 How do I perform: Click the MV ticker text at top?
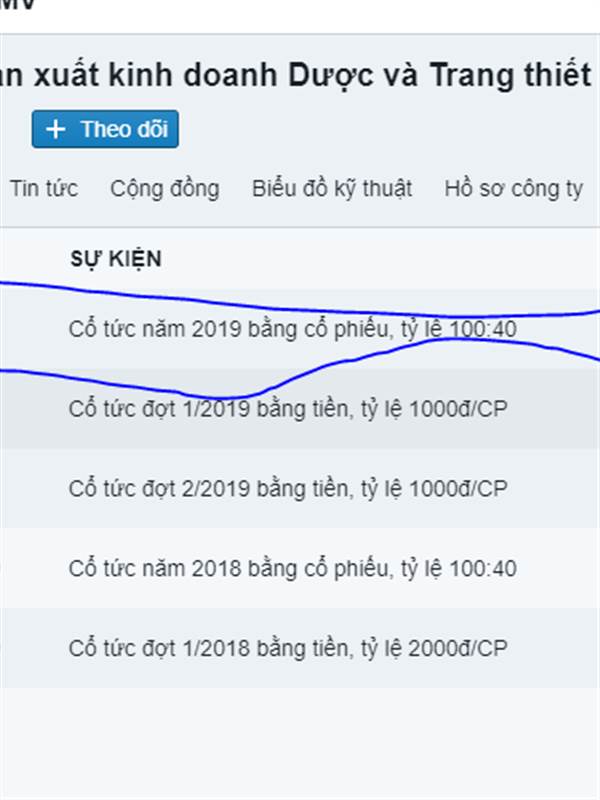17,5
